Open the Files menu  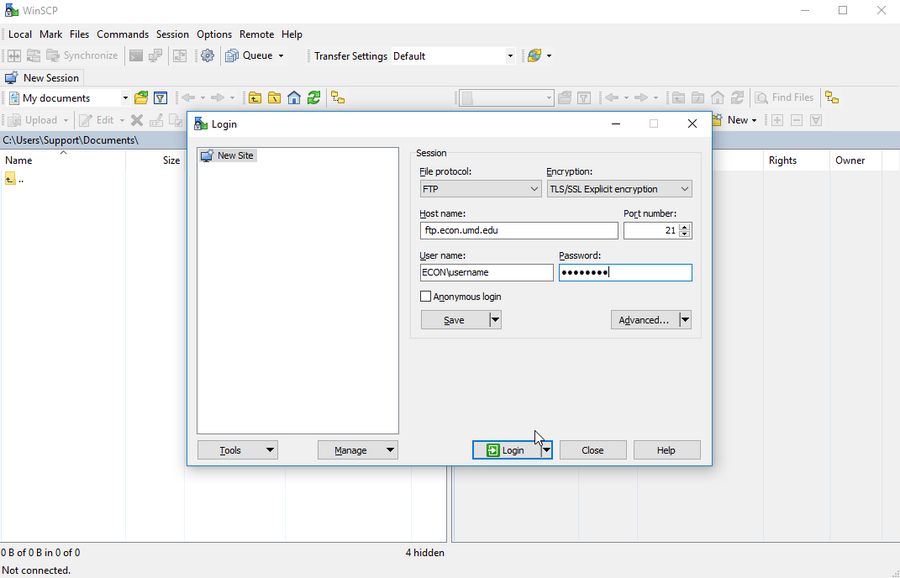(x=79, y=34)
